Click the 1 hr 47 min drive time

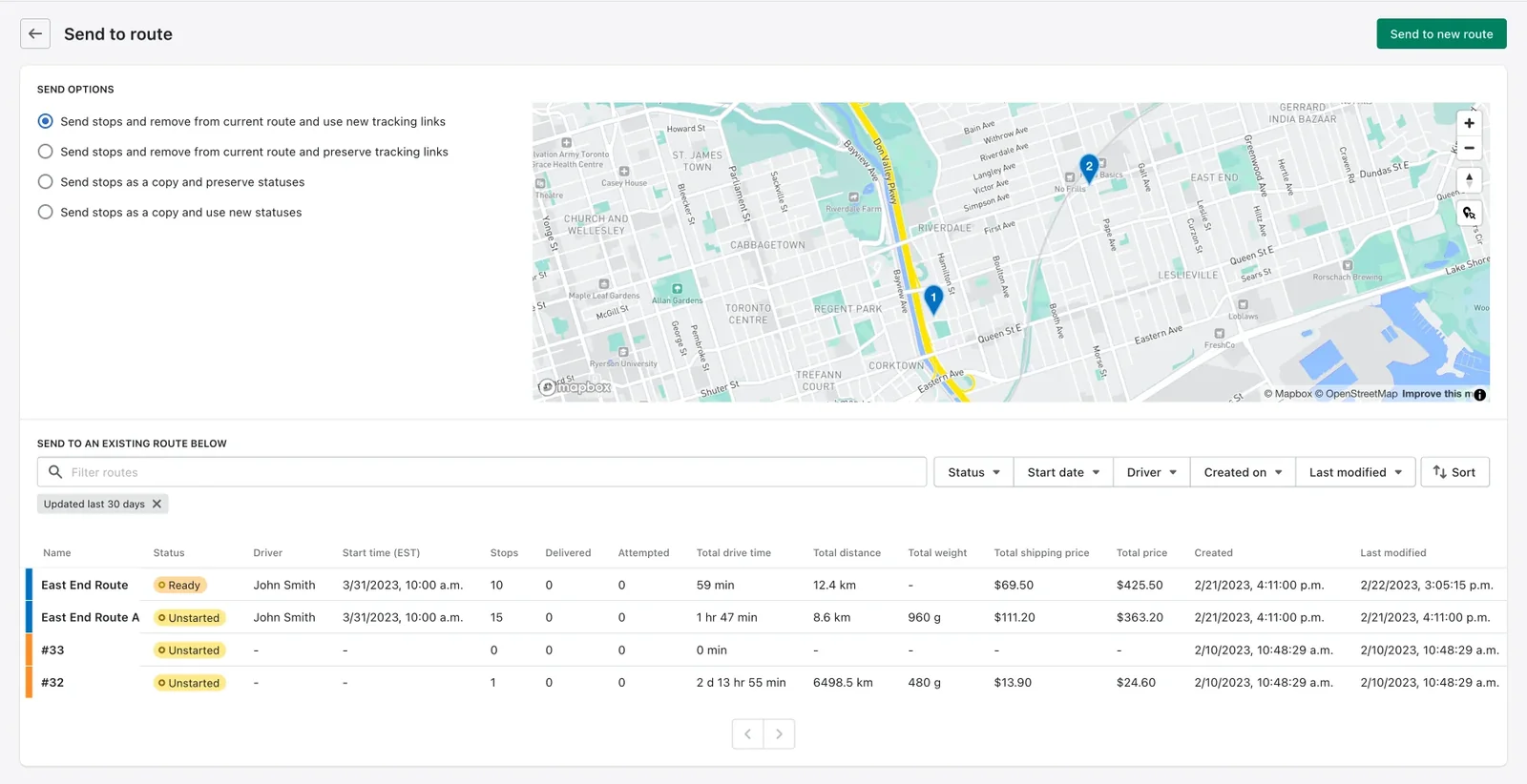pos(727,618)
